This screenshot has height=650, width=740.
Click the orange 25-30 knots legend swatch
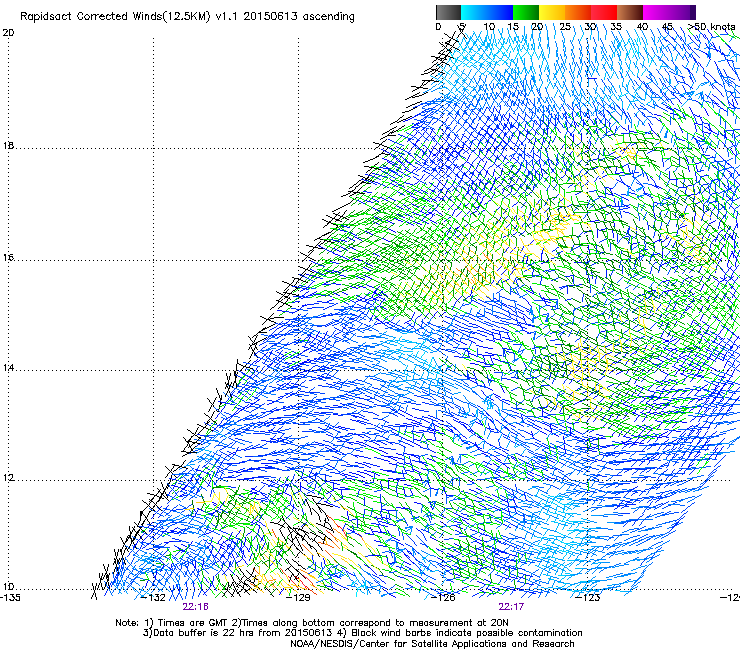[578, 12]
